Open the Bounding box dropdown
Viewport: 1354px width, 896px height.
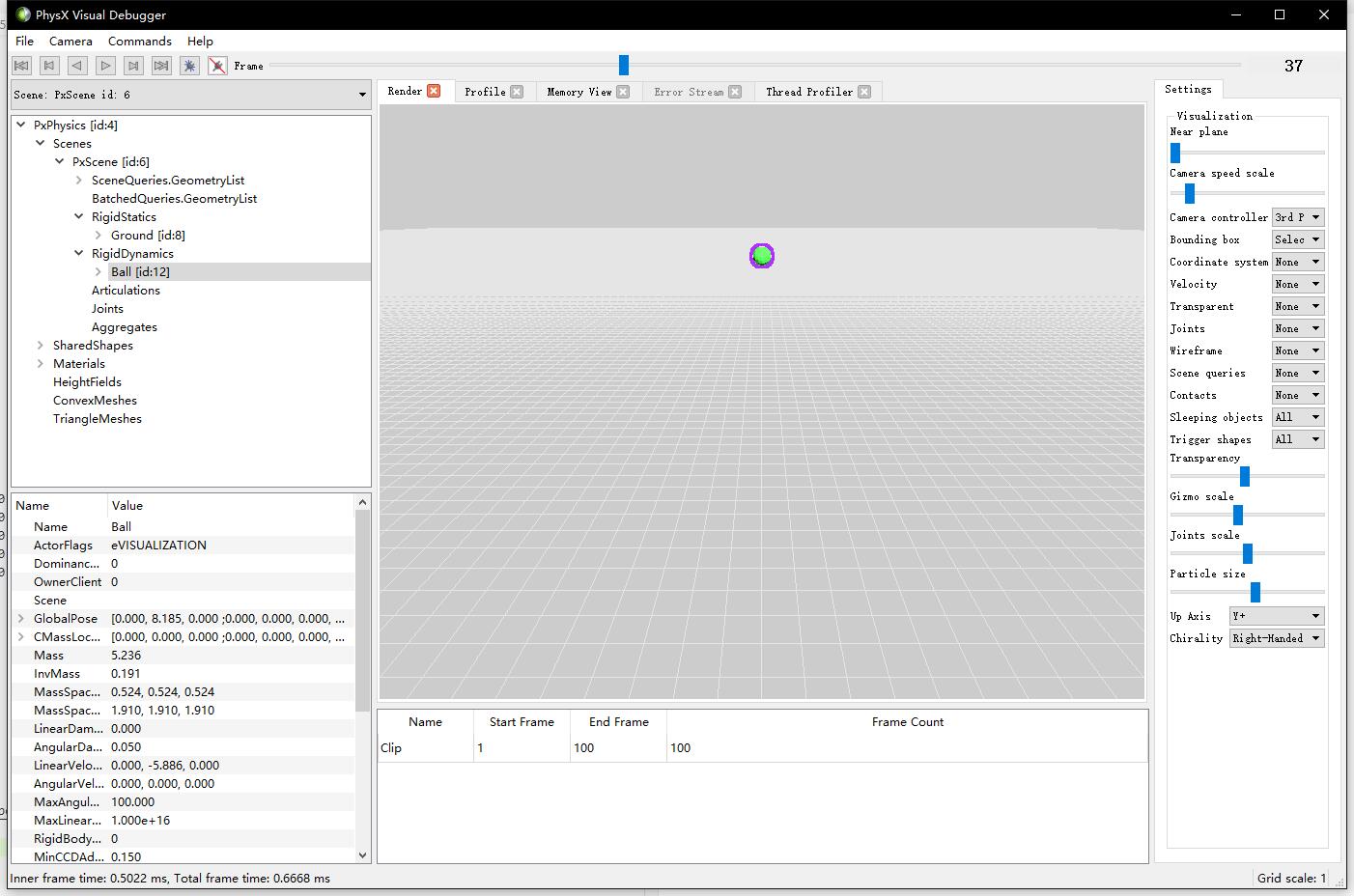[1297, 239]
